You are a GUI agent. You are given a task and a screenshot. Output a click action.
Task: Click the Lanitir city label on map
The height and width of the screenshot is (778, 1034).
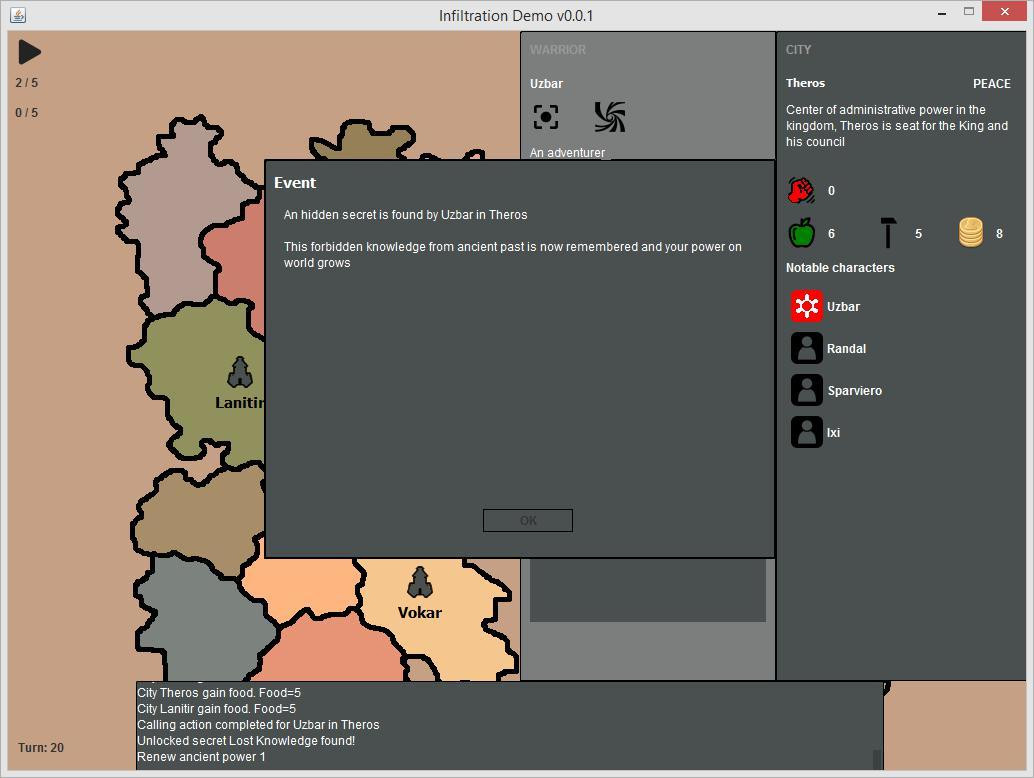click(240, 403)
